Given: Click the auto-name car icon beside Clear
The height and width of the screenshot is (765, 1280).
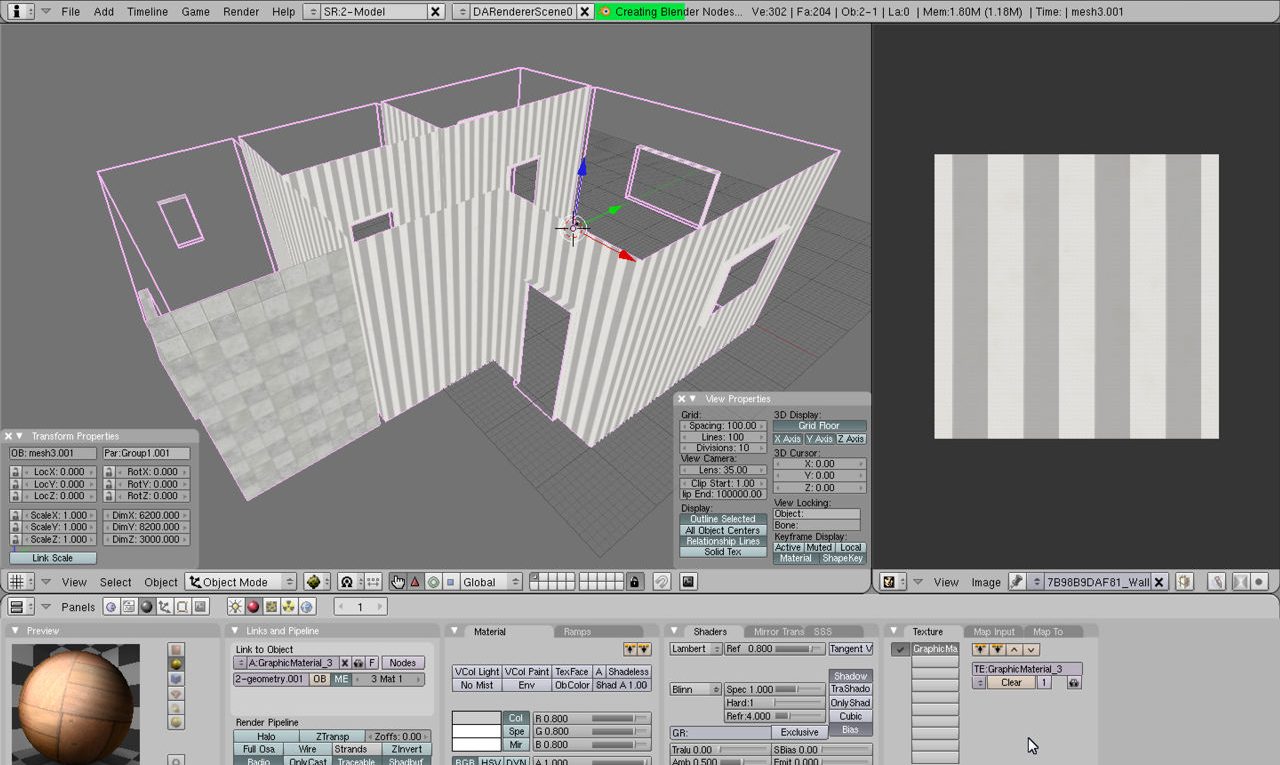Looking at the screenshot, I should pos(1074,683).
